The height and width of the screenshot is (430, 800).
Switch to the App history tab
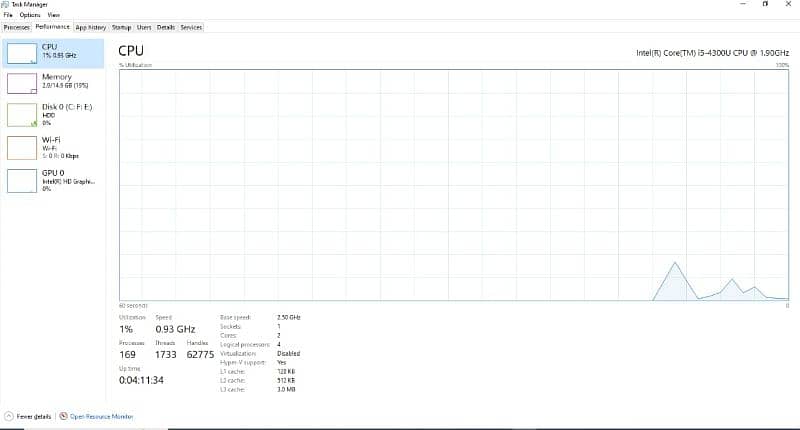pyautogui.click(x=91, y=28)
